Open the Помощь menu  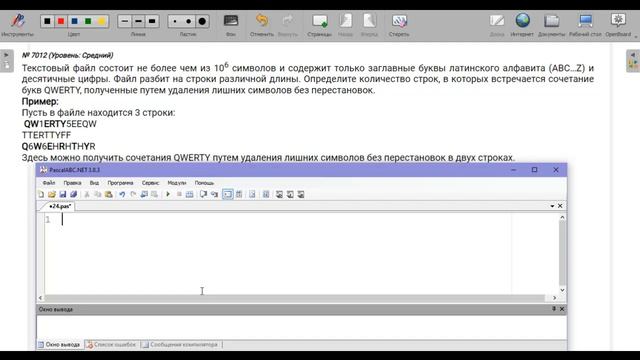204,183
